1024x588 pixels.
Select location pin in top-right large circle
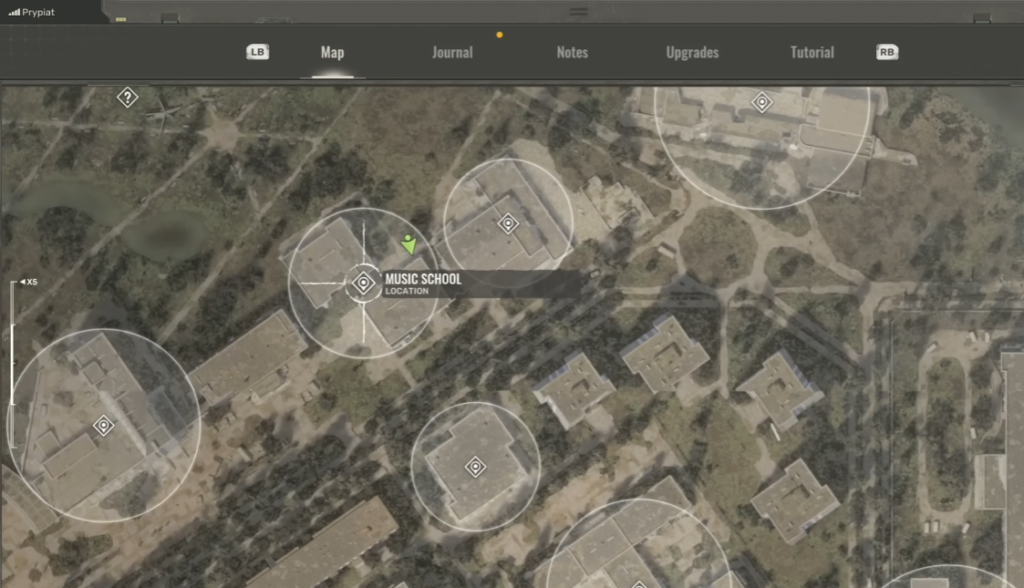762,101
